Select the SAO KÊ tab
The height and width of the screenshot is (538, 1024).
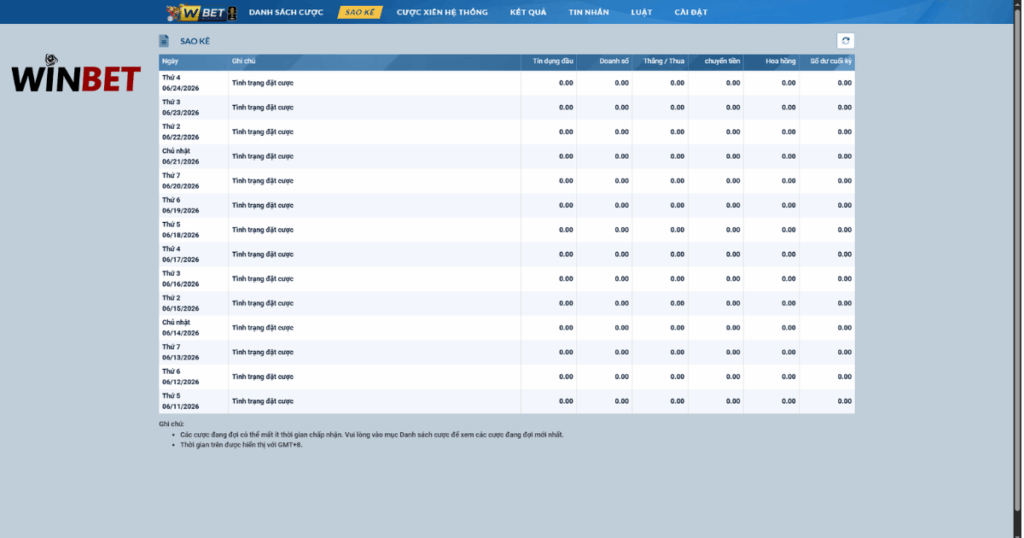tap(360, 12)
